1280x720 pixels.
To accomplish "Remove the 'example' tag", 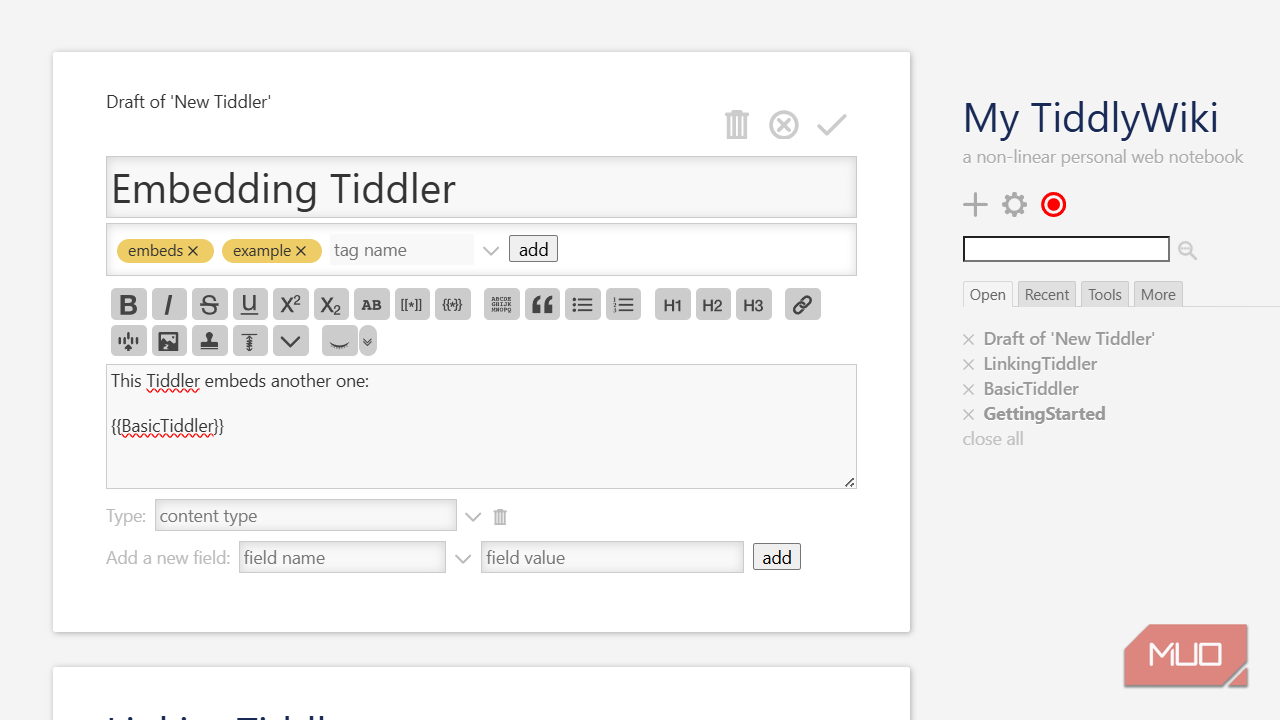I will [x=301, y=251].
